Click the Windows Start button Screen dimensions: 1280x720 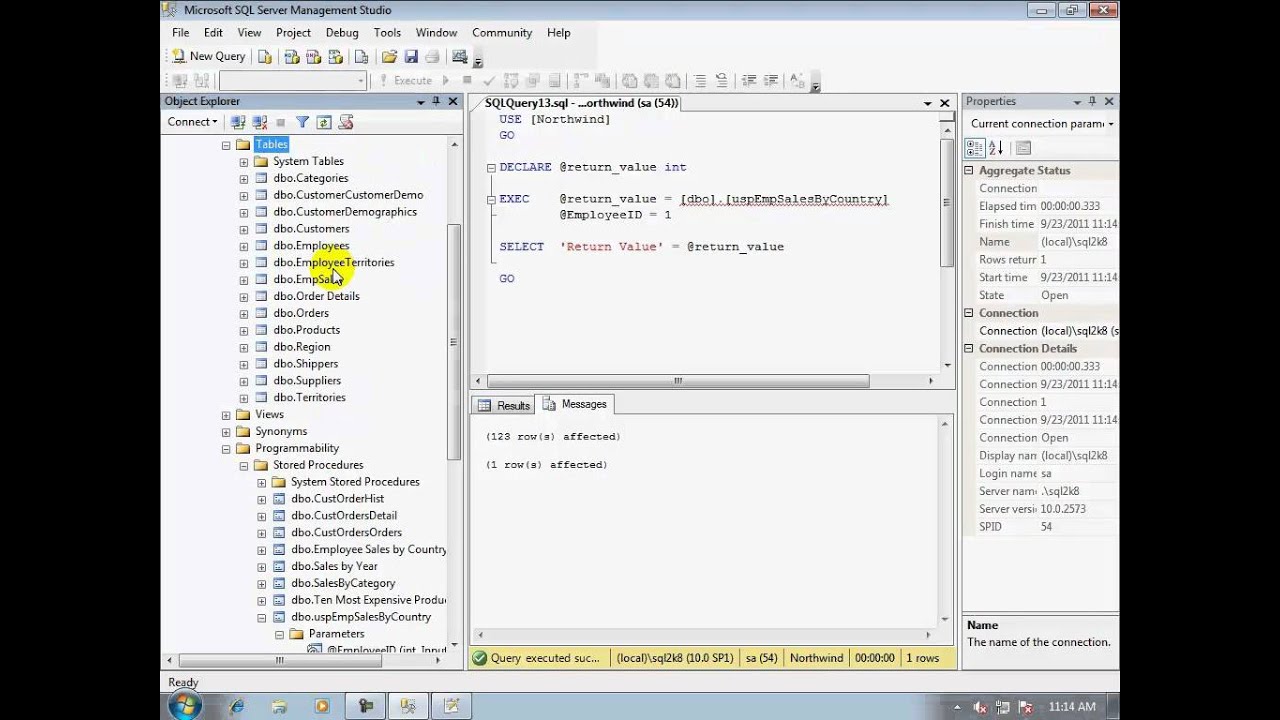coord(184,706)
